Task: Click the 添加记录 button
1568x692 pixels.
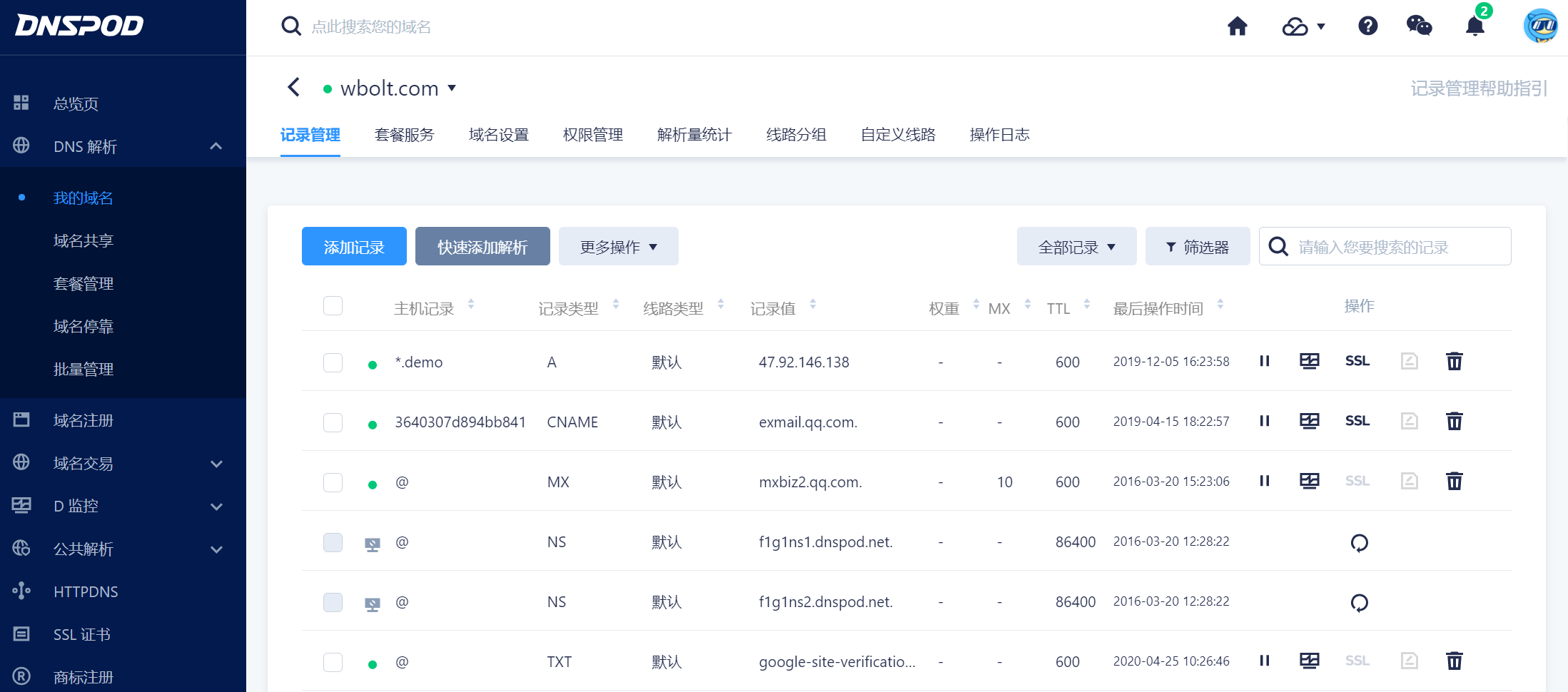Action: click(x=354, y=246)
